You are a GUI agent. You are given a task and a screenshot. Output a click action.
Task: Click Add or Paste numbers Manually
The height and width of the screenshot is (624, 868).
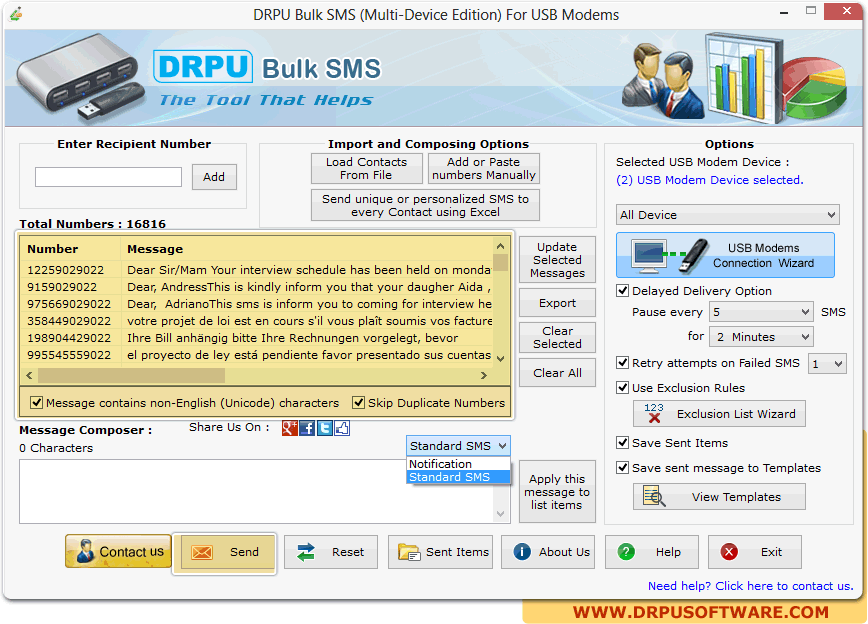click(484, 168)
